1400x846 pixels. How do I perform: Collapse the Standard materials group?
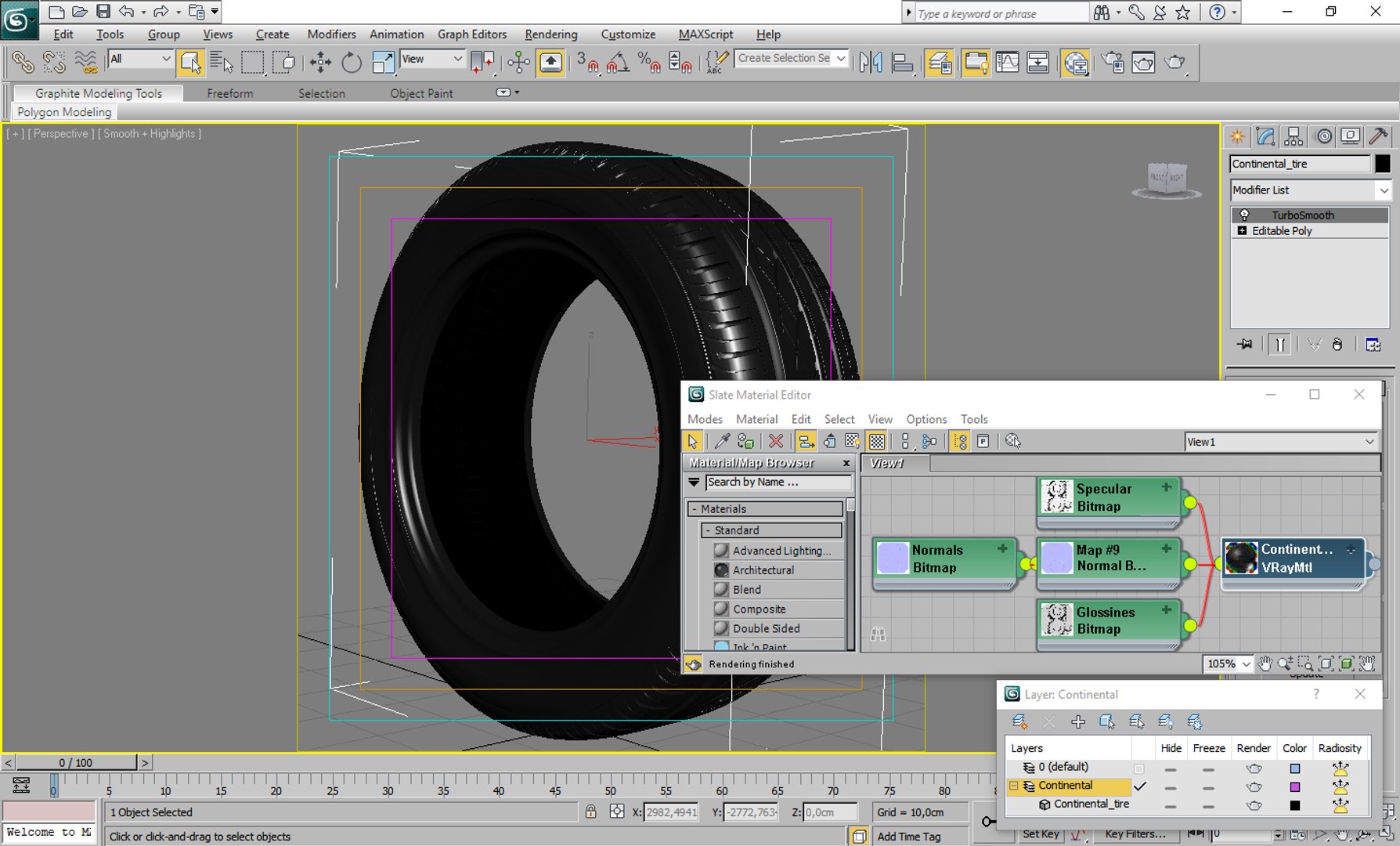(x=708, y=530)
